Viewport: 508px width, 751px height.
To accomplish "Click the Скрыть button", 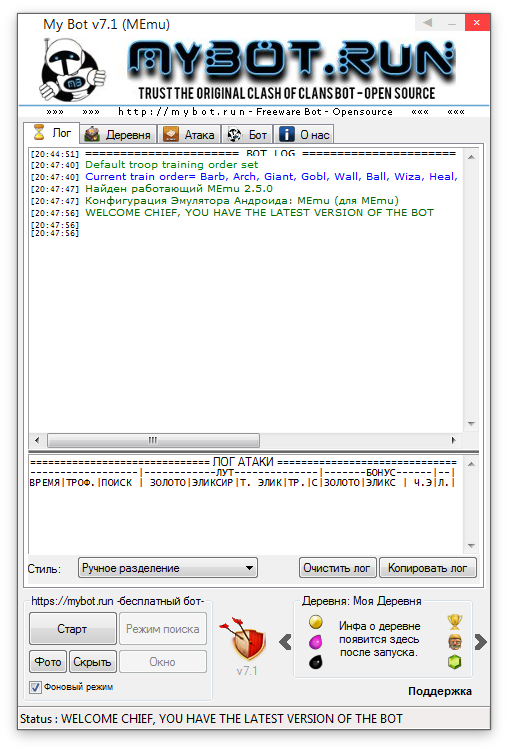I will pos(92,661).
